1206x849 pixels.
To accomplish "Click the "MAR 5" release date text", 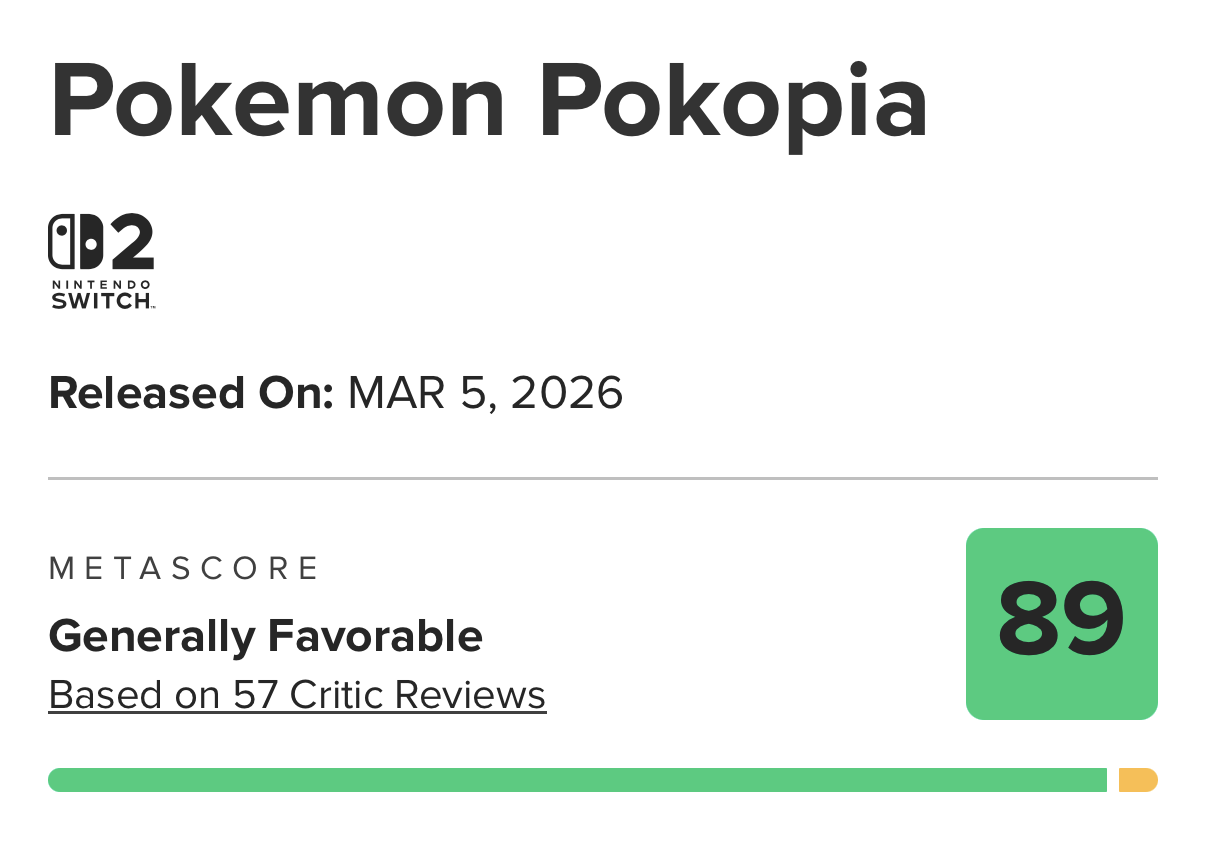I will (418, 393).
